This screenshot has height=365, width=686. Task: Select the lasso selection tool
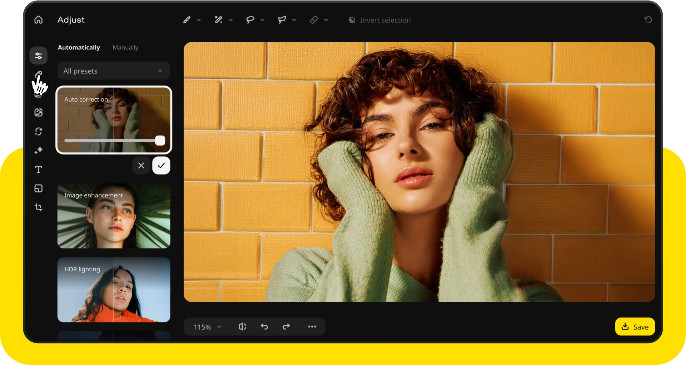[250, 20]
